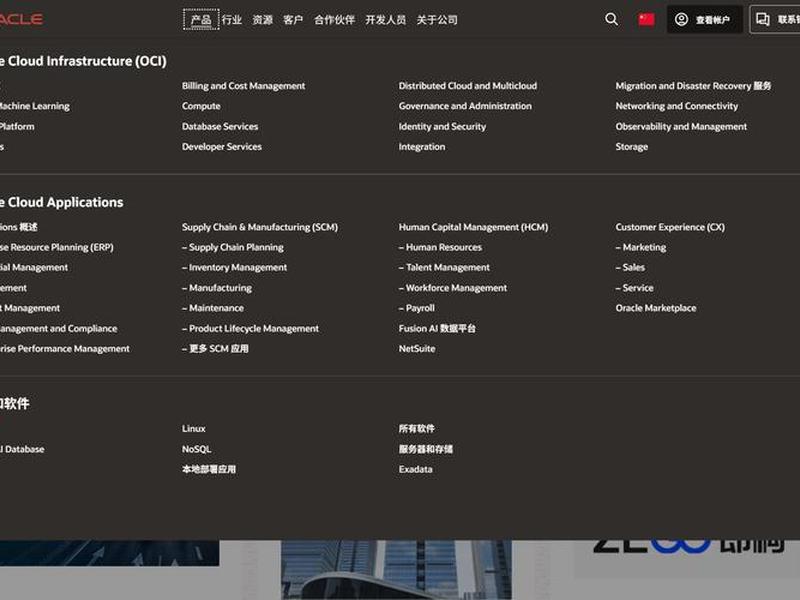
Task: Open the Exadata link
Action: (x=415, y=469)
